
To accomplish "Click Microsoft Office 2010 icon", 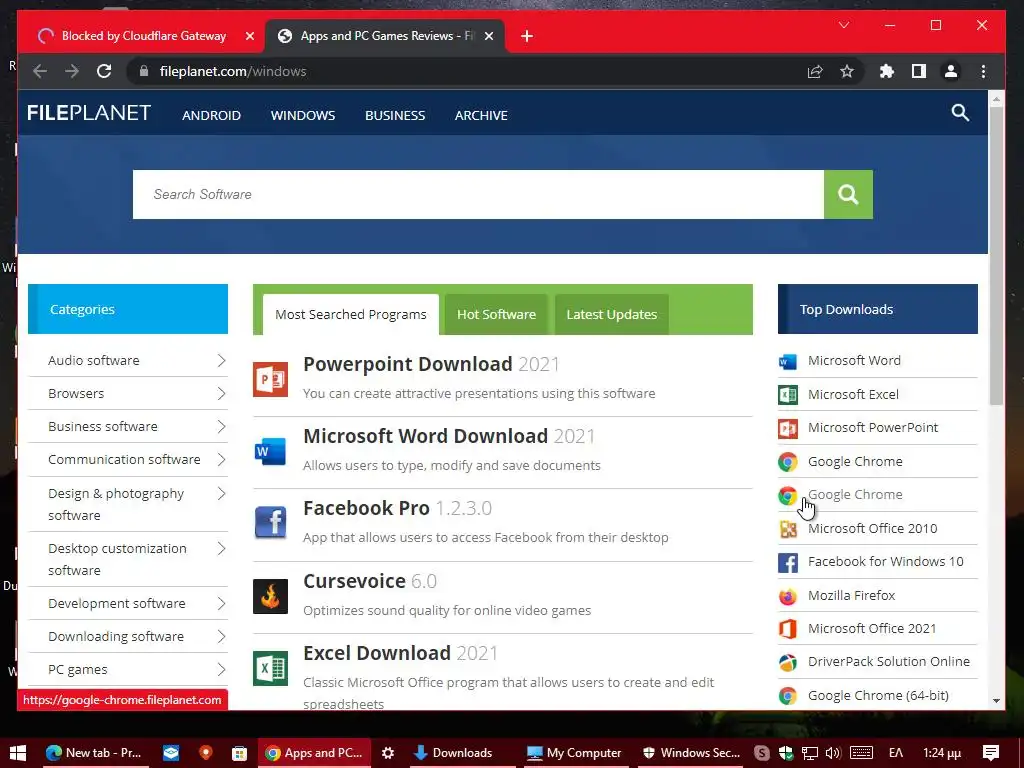I will pyautogui.click(x=788, y=529).
